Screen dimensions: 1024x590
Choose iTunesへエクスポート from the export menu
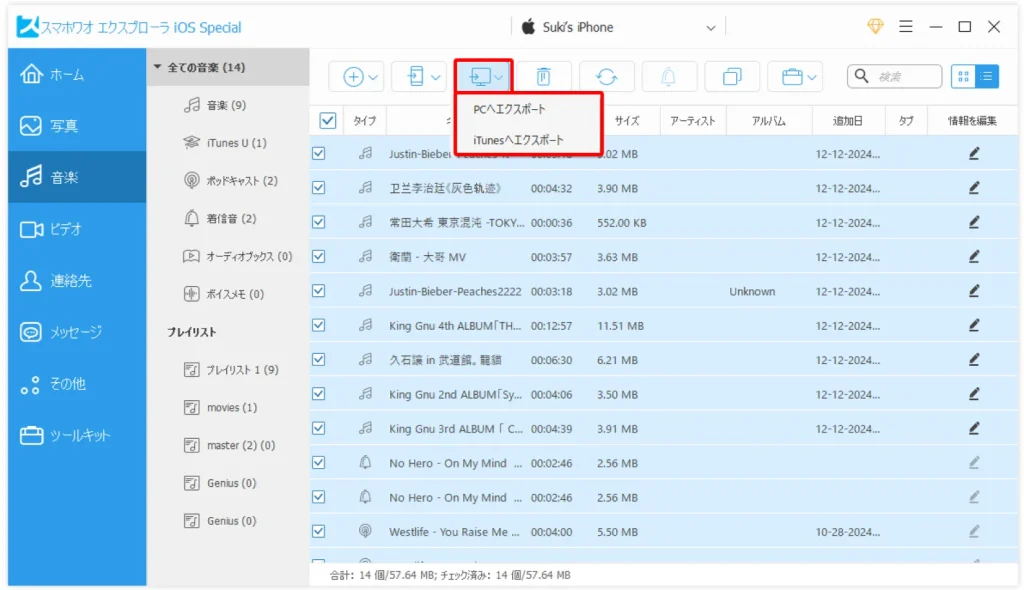(x=518, y=141)
